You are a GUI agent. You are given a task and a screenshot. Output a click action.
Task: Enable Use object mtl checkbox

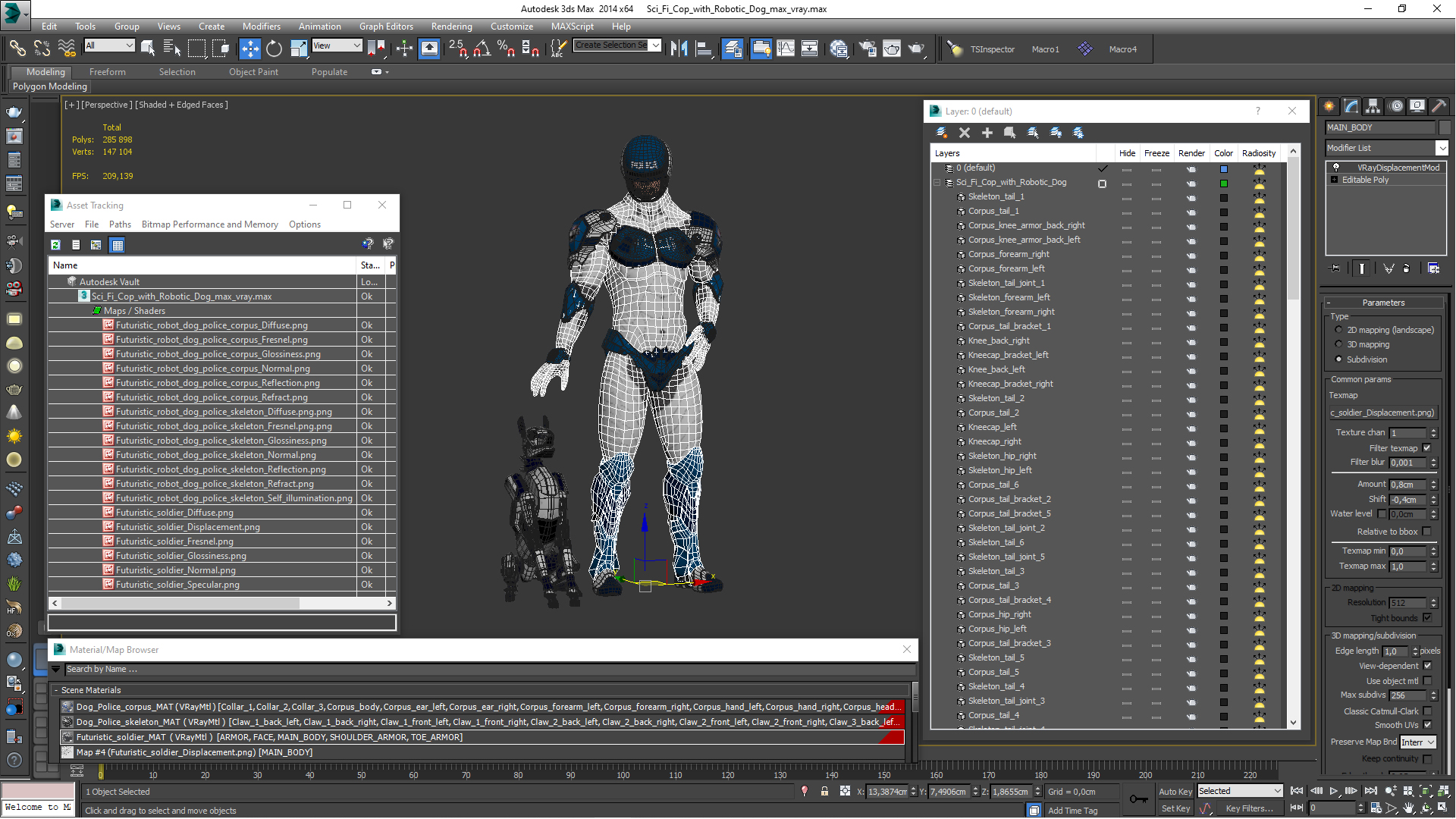coord(1427,681)
